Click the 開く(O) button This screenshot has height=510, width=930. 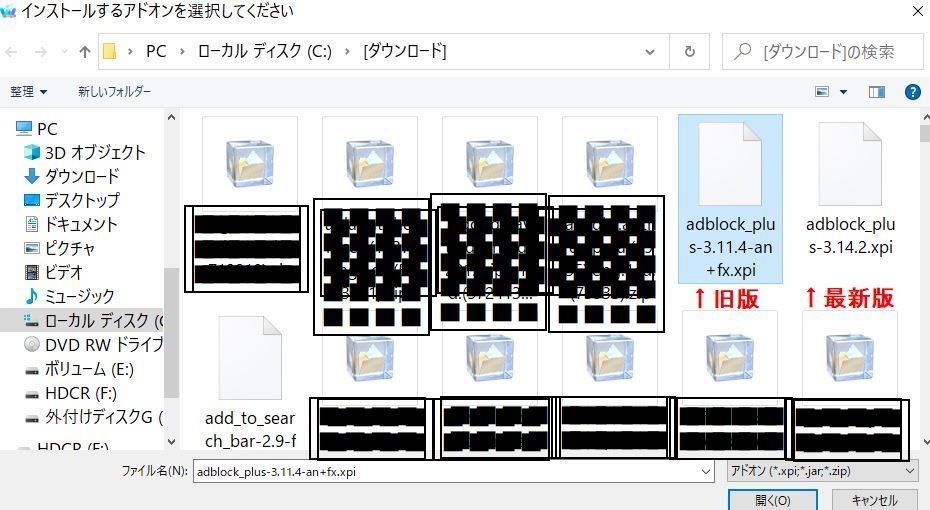(x=773, y=500)
